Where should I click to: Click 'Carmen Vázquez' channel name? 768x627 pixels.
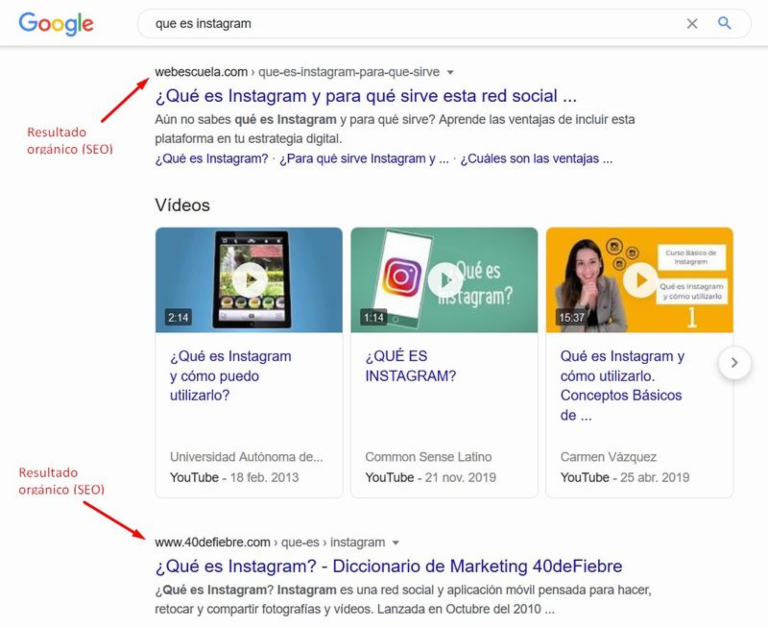(608, 457)
